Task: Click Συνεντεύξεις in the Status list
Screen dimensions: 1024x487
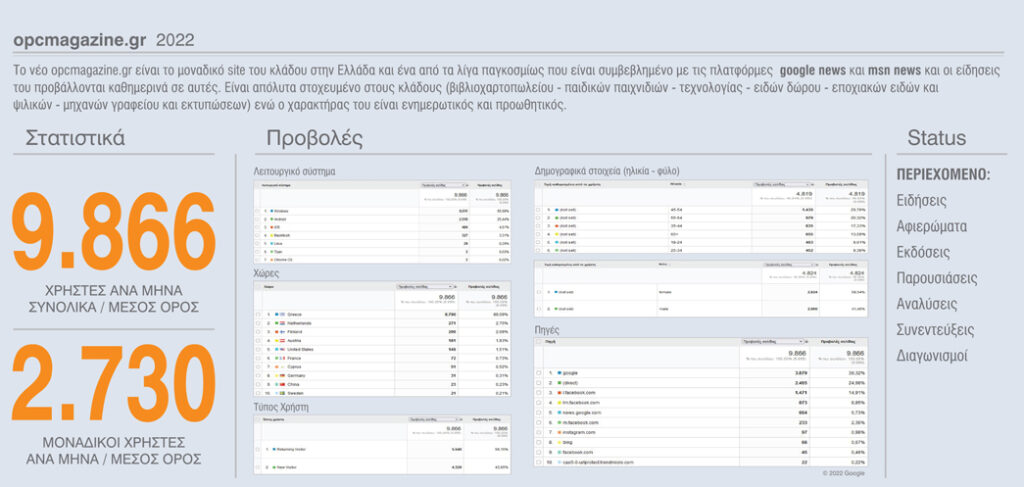Action: (x=935, y=330)
